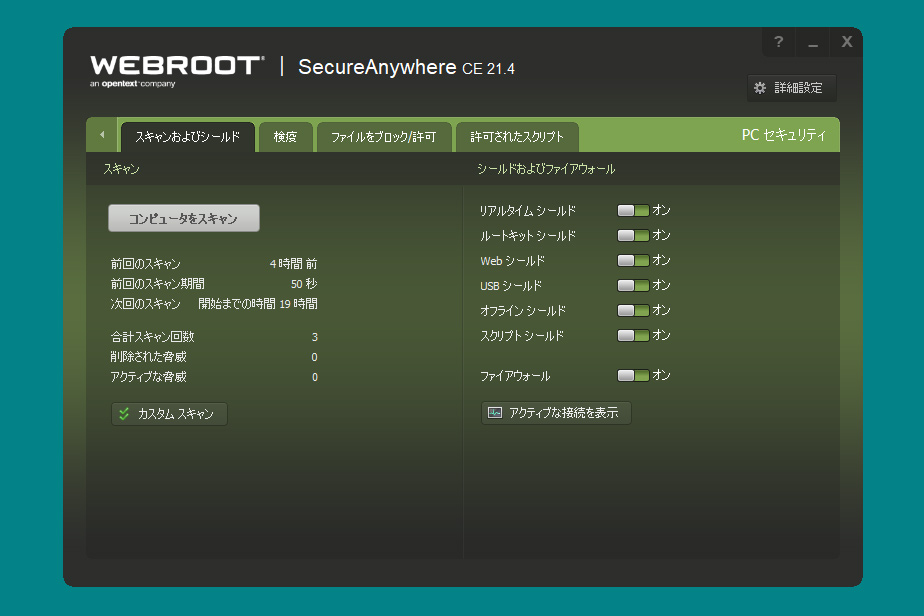This screenshot has width=924, height=616.
Task: Open the help question mark icon
Action: tap(778, 42)
